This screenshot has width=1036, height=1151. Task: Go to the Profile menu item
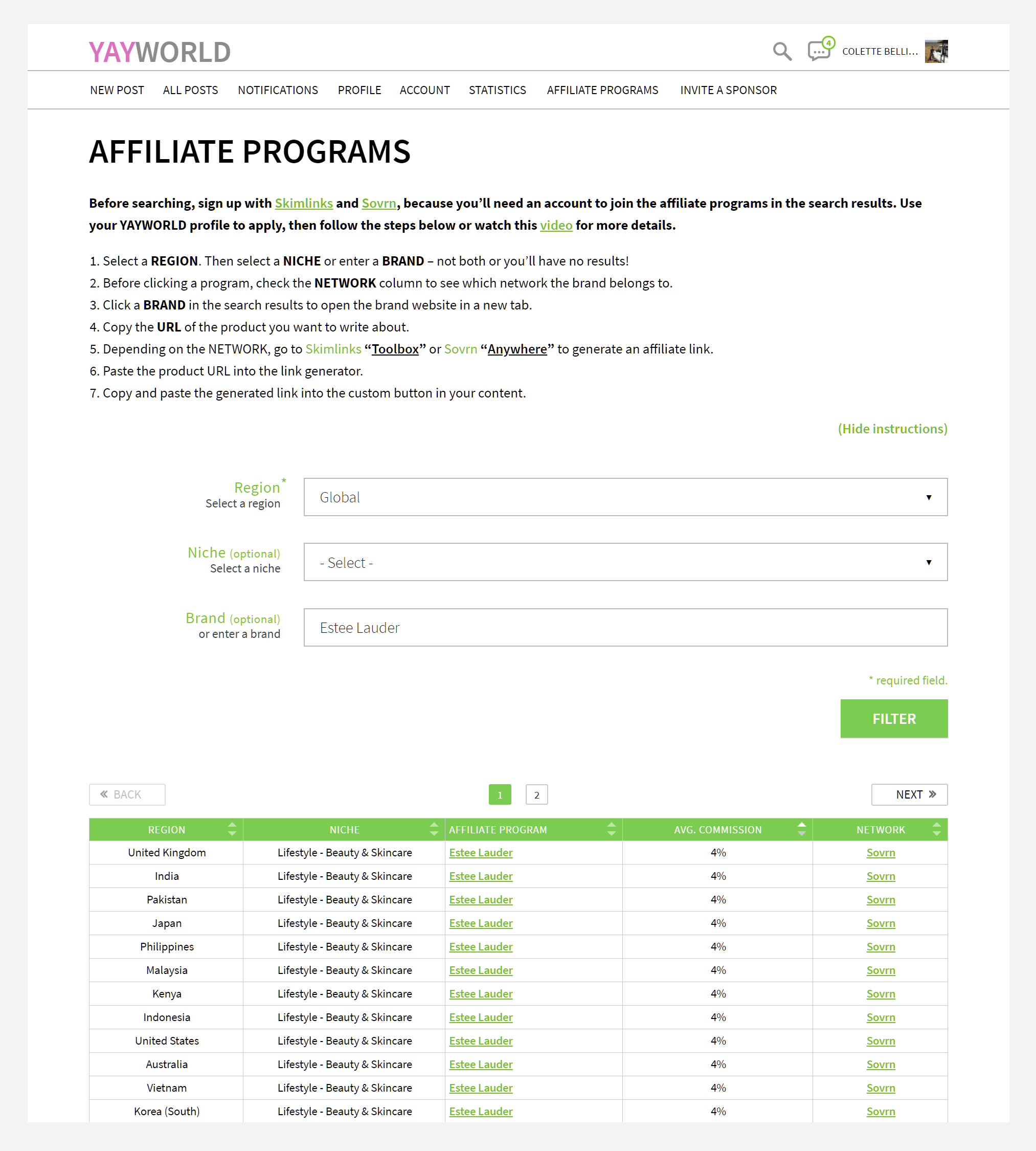point(359,90)
